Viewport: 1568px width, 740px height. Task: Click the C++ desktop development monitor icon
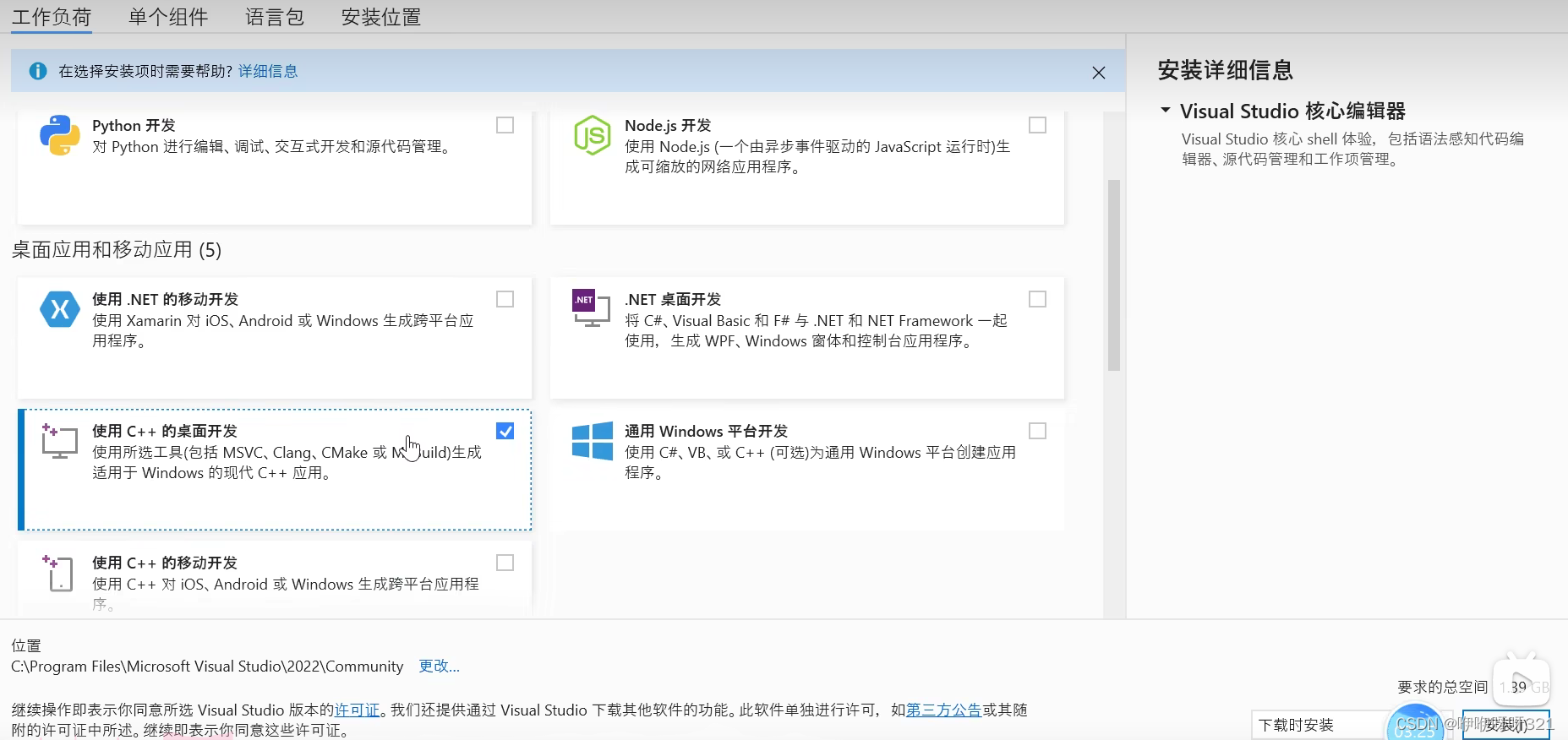coord(60,441)
